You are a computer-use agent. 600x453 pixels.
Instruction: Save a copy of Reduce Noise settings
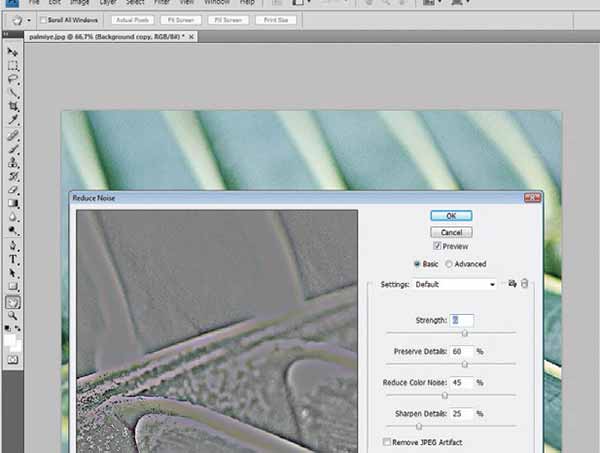click(512, 284)
